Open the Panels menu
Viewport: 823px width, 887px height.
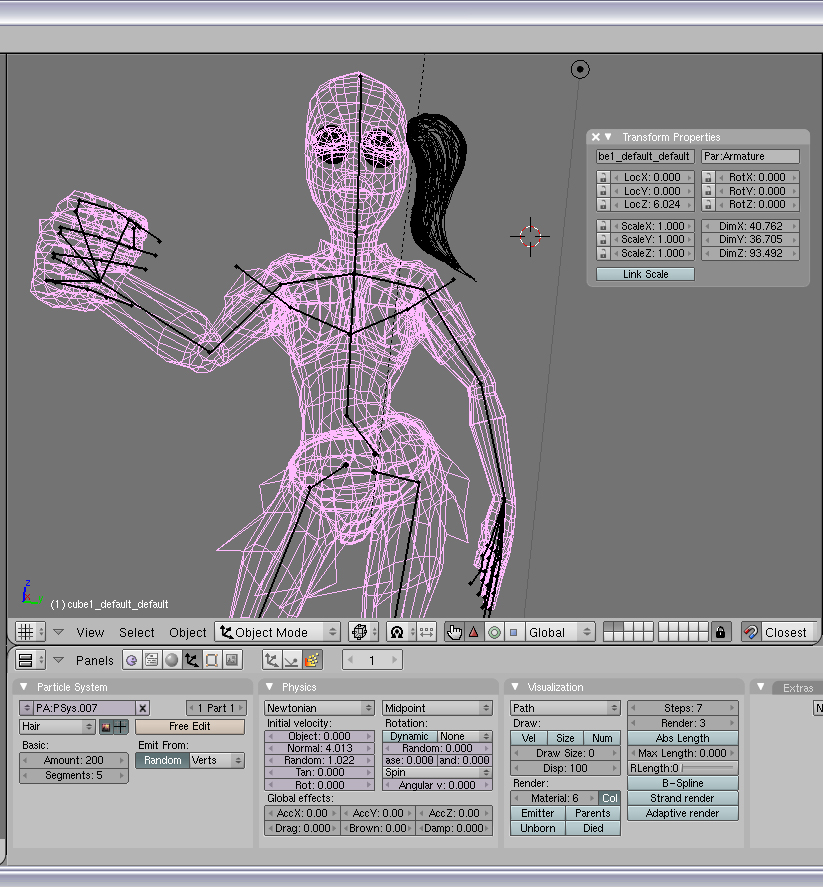(x=94, y=660)
